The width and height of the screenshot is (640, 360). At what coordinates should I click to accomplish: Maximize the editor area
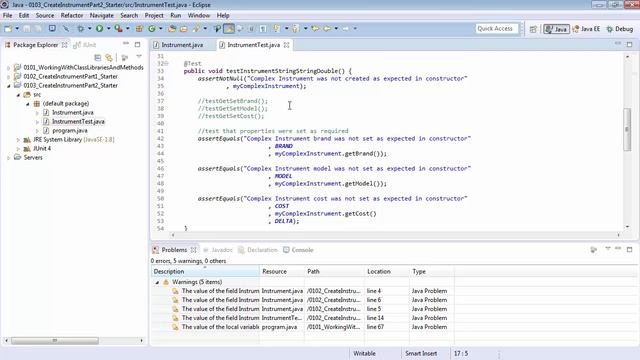pos(629,44)
